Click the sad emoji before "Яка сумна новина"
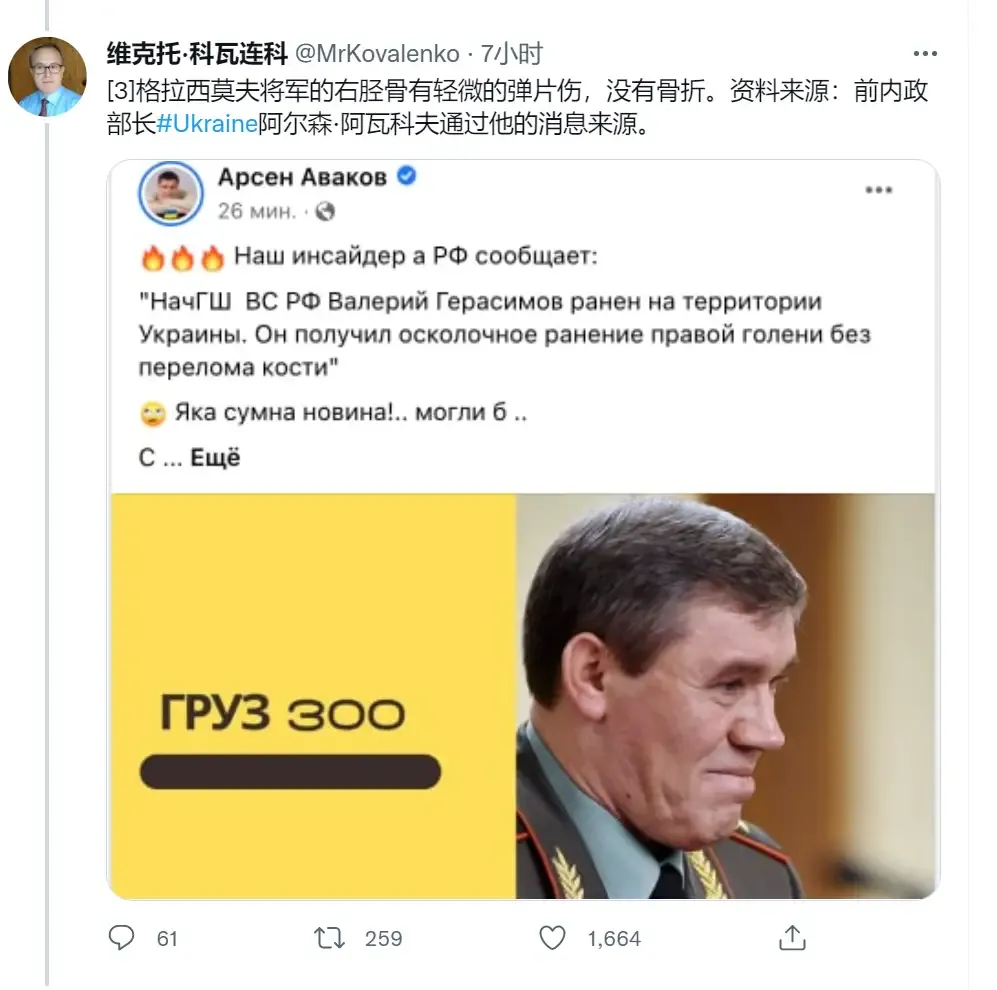This screenshot has height=990, width=997. coord(153,412)
